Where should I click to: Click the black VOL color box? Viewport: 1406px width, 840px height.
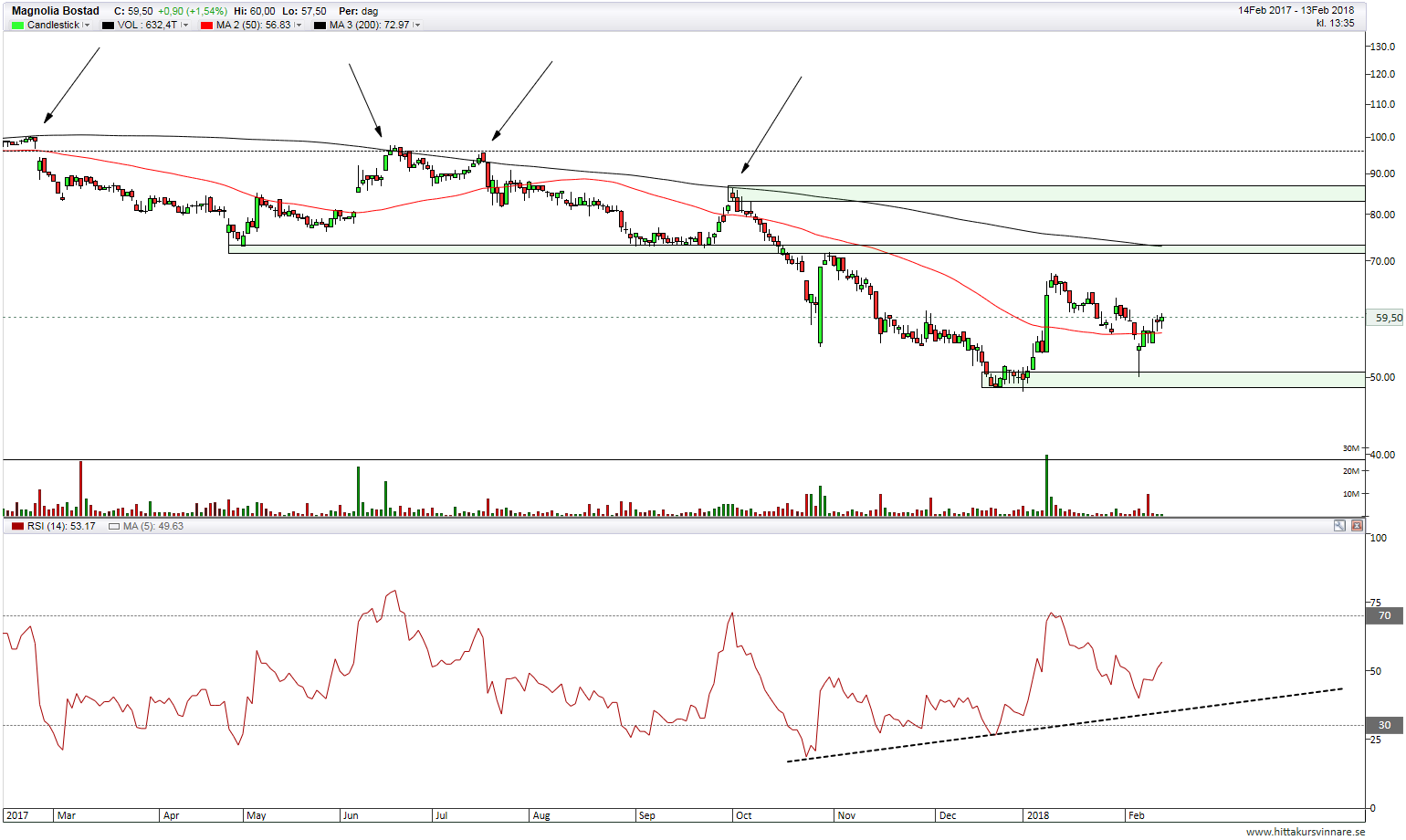(108, 26)
